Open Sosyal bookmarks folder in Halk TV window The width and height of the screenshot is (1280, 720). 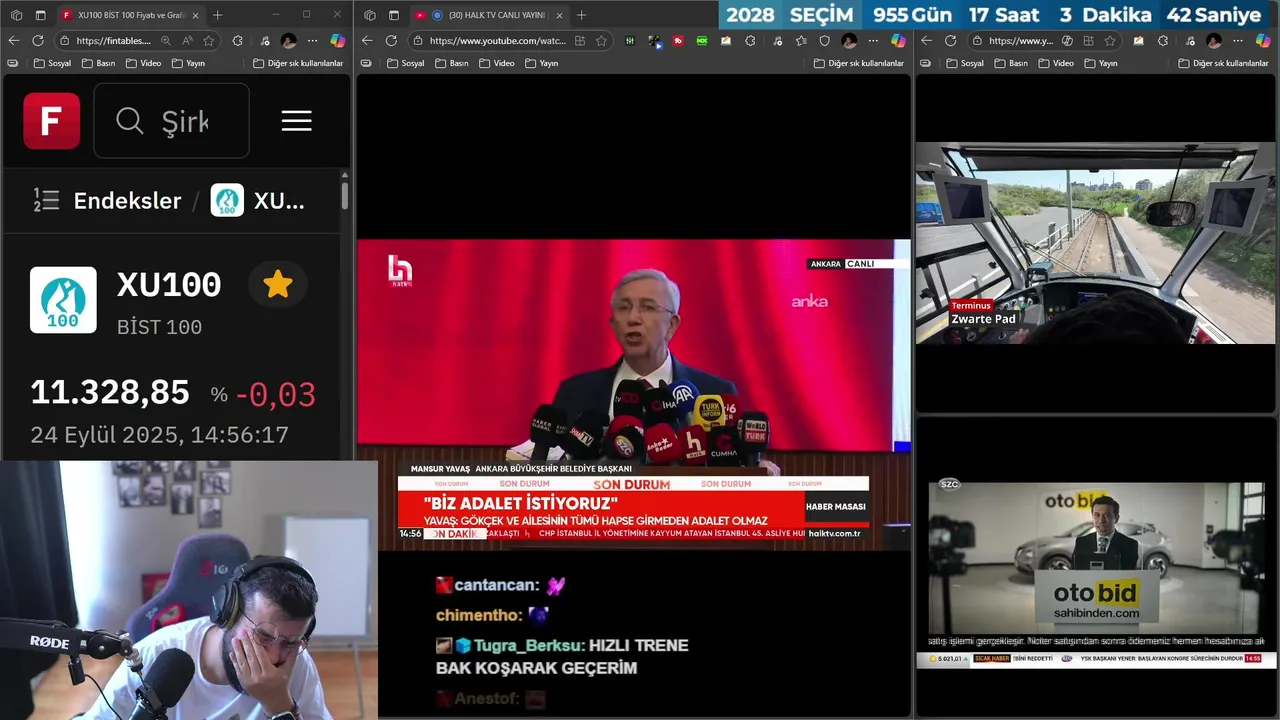point(405,63)
